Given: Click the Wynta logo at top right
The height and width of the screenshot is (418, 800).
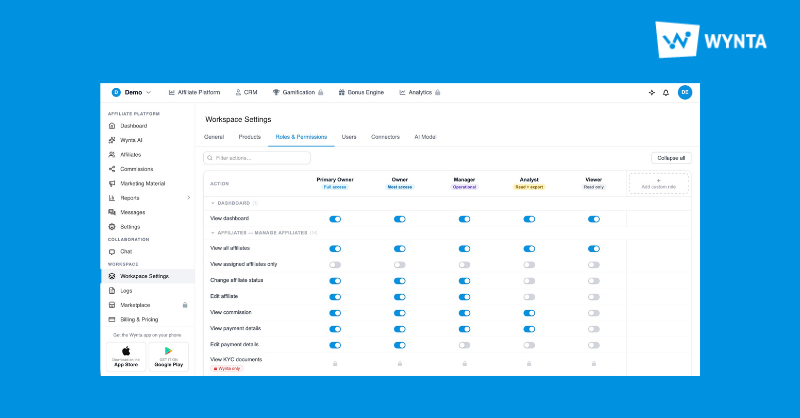Looking at the screenshot, I should (711, 40).
